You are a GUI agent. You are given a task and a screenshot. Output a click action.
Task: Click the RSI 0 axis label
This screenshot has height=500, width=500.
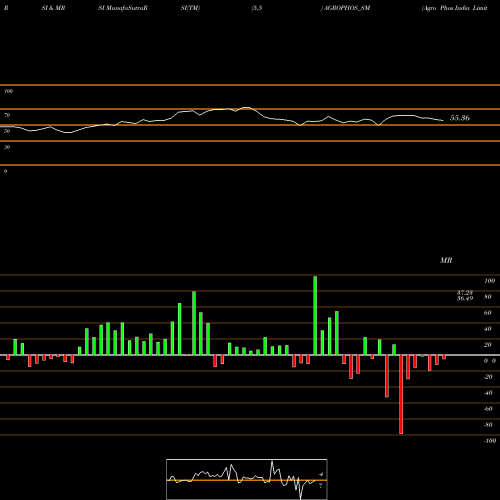pyautogui.click(x=6, y=171)
